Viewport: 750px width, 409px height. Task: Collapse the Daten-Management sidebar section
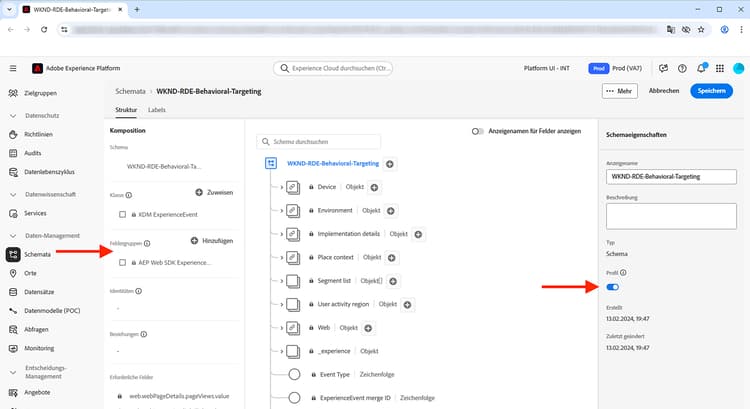(x=13, y=236)
